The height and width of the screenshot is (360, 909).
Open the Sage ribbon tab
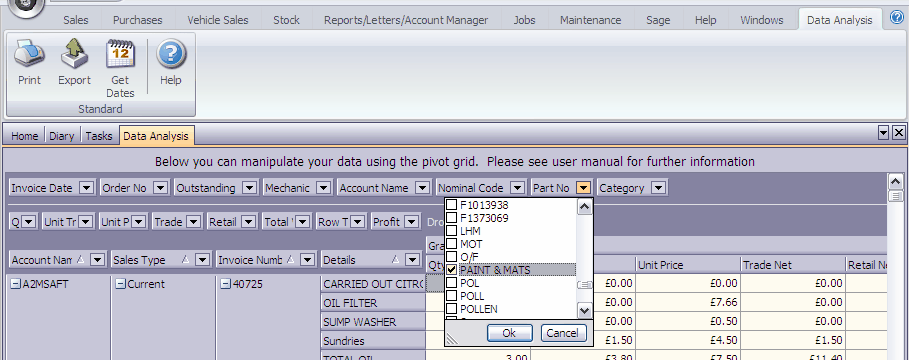[x=659, y=20]
